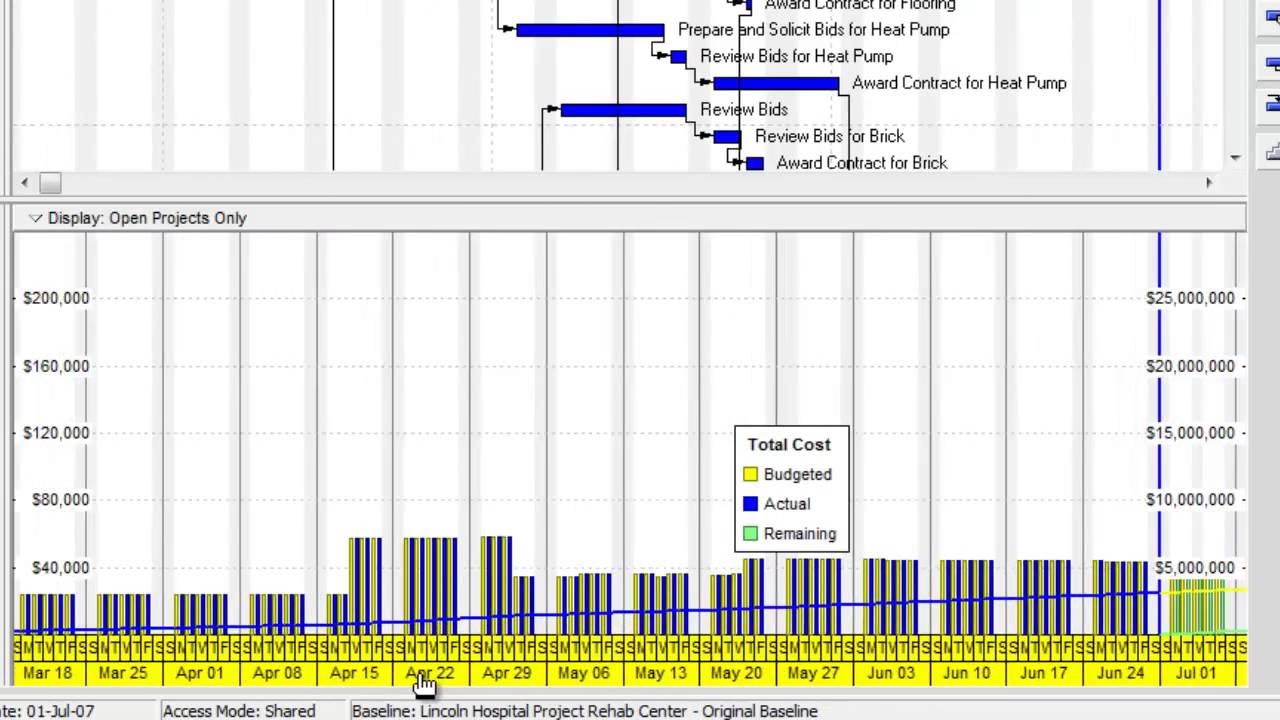
Task: Open the steps icon on right toolbar
Action: (1273, 152)
